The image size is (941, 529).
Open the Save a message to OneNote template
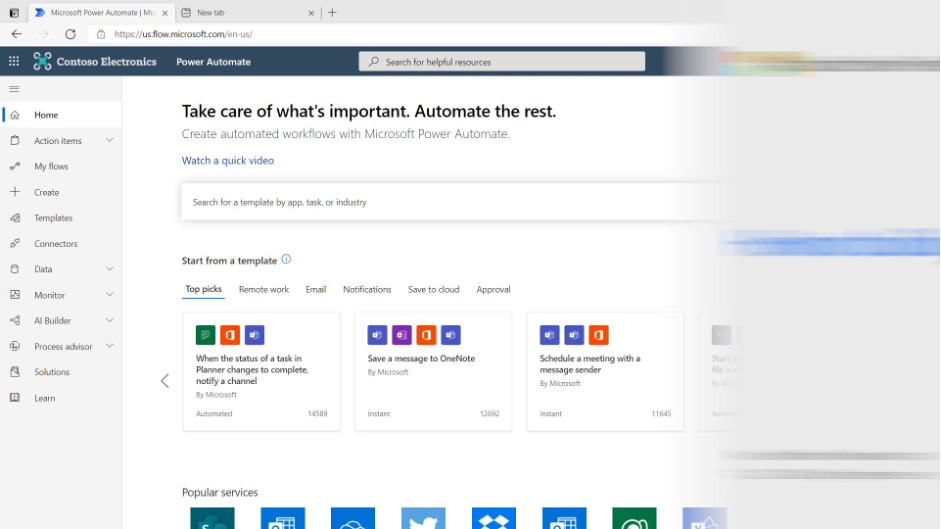click(x=433, y=371)
